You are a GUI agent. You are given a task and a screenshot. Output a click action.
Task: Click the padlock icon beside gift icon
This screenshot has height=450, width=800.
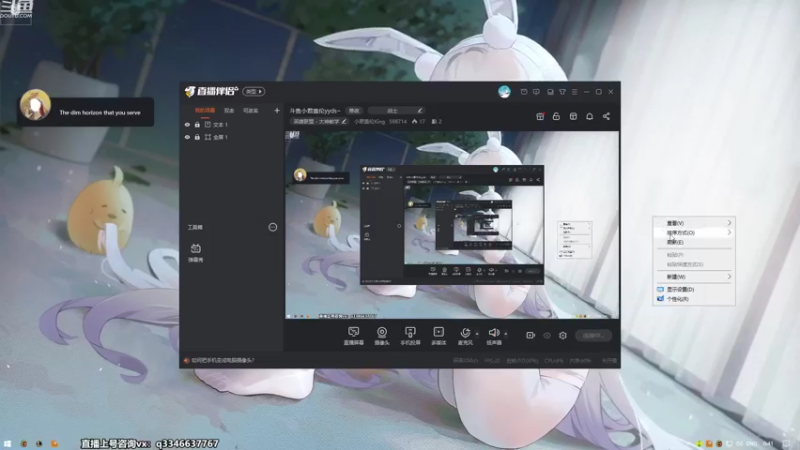[556, 116]
